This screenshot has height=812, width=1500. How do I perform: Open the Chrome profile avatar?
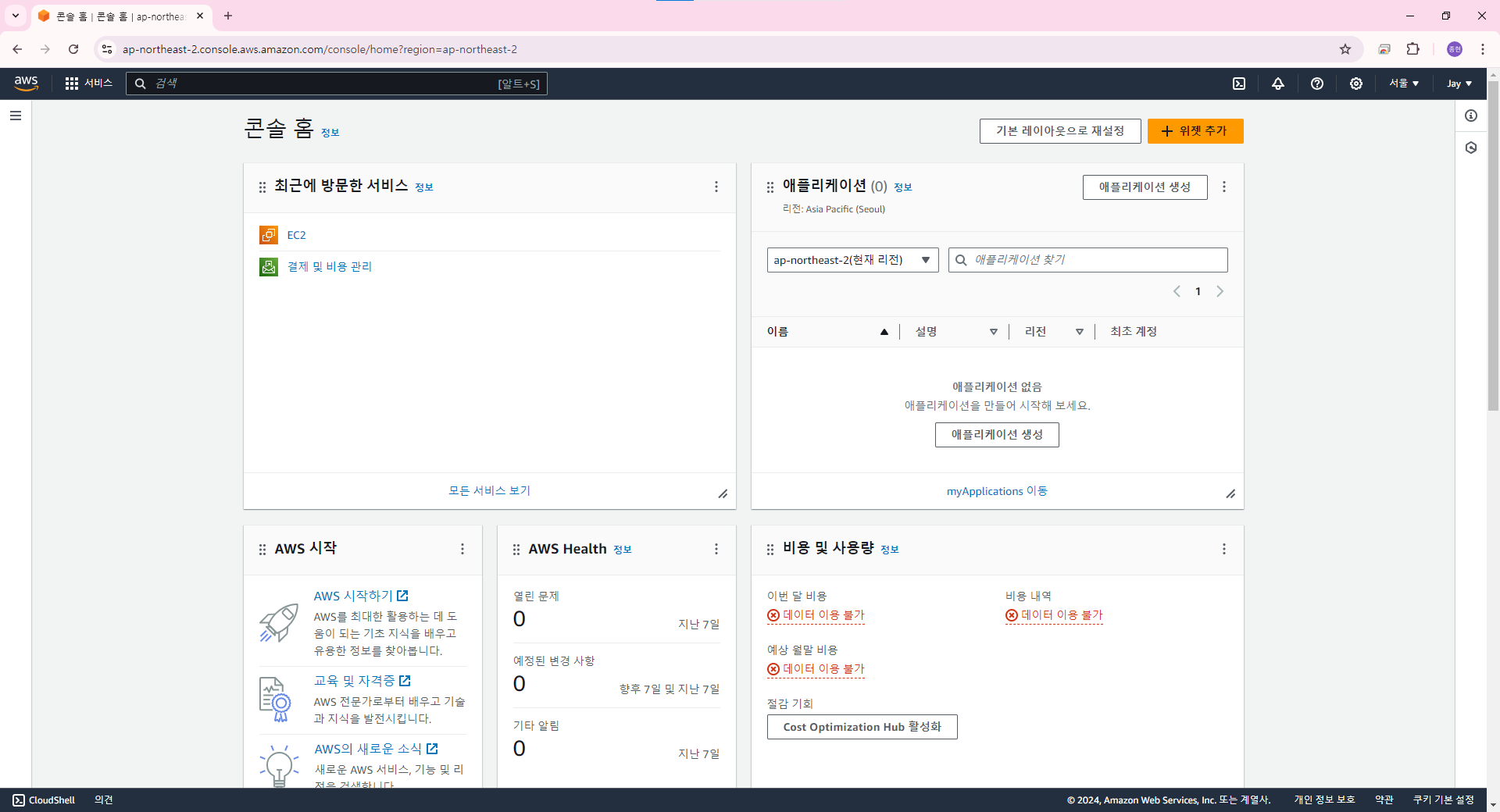tap(1455, 49)
